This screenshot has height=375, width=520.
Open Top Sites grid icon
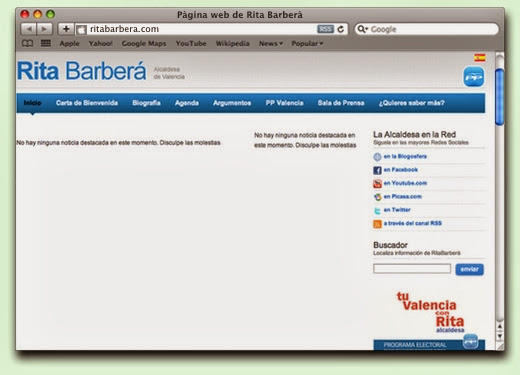click(46, 43)
